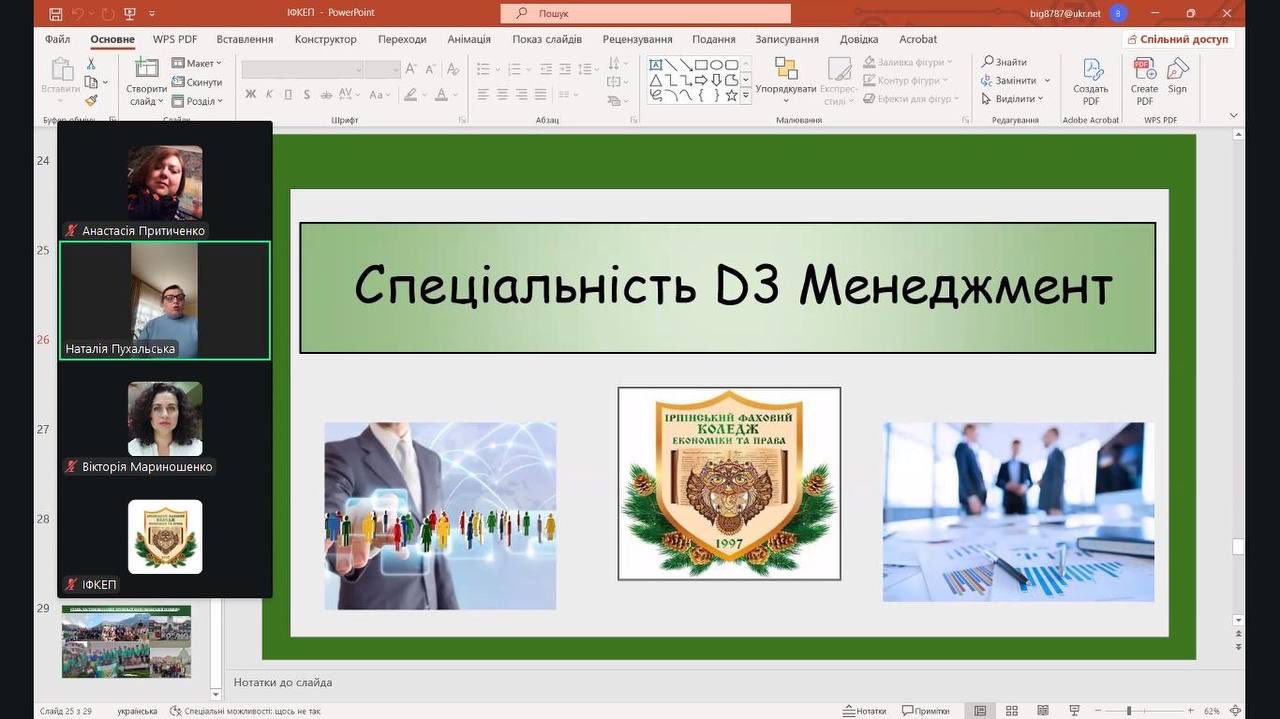Screen dimensions: 1280x719
Task: Toggle text Shadow (S) formatting
Action: (x=307, y=95)
